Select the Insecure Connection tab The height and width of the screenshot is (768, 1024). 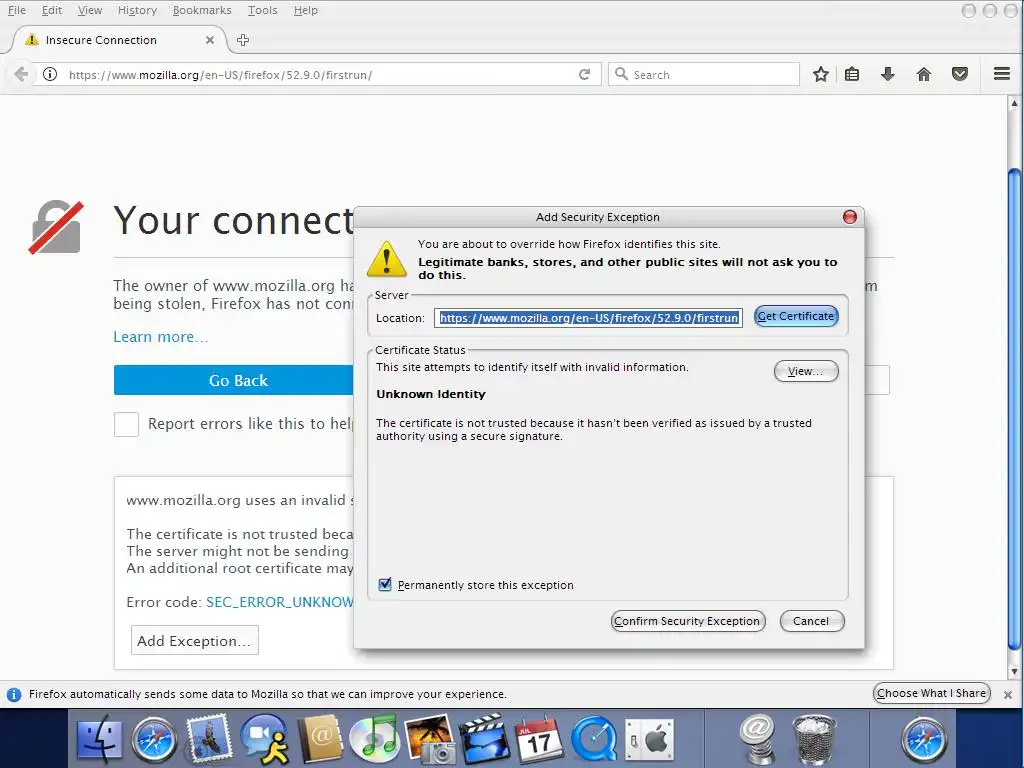(119, 40)
